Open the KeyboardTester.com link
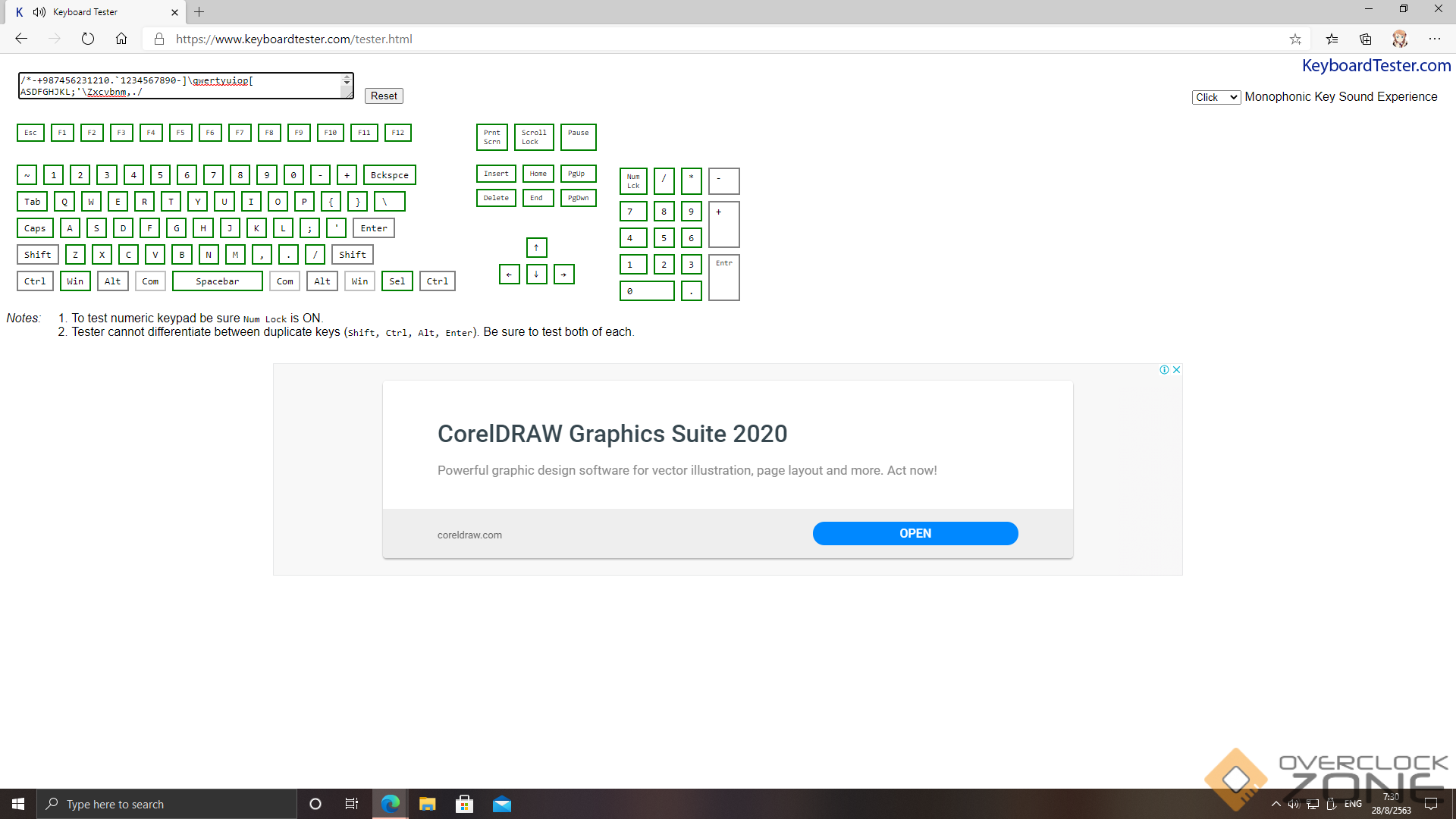 (x=1376, y=66)
